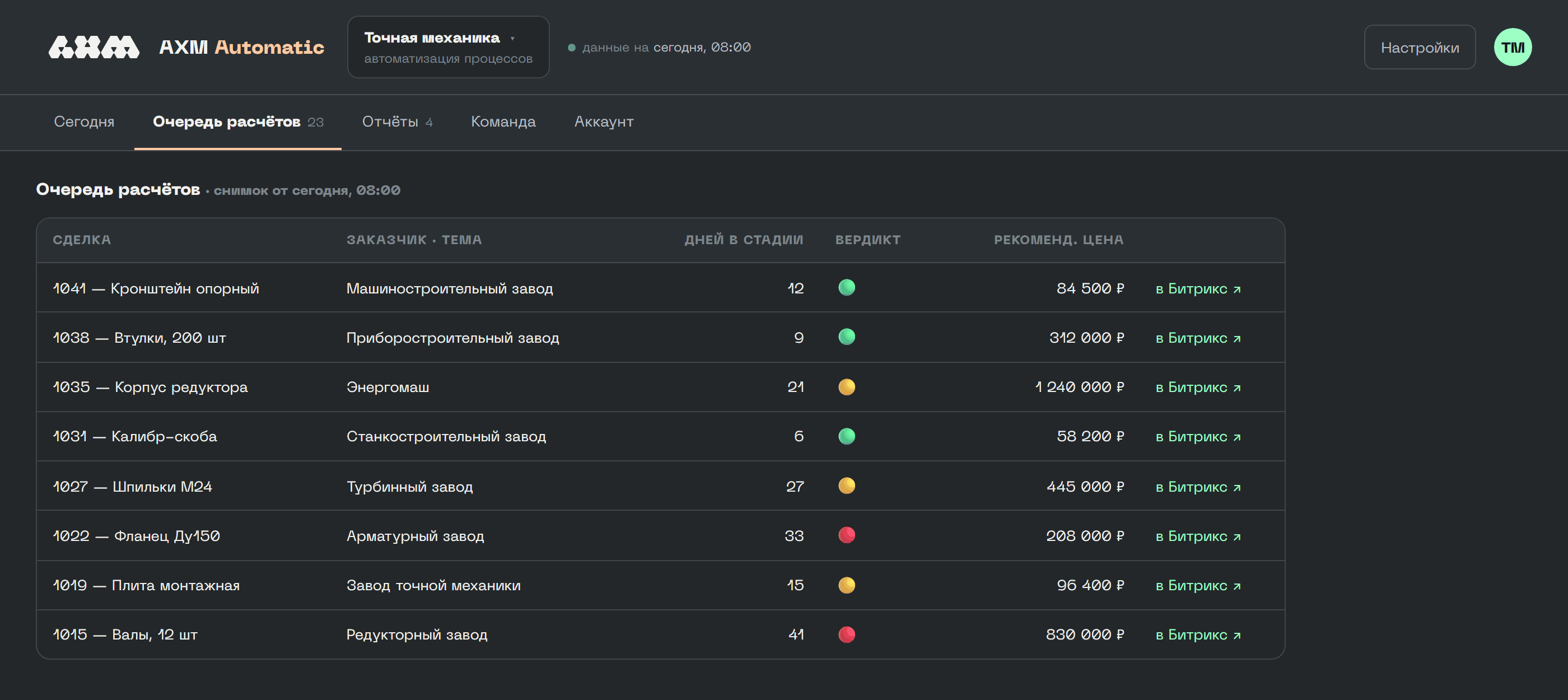Select deal '1022 — Фланец Ду150'
This screenshot has width=1568, height=700.
(136, 536)
